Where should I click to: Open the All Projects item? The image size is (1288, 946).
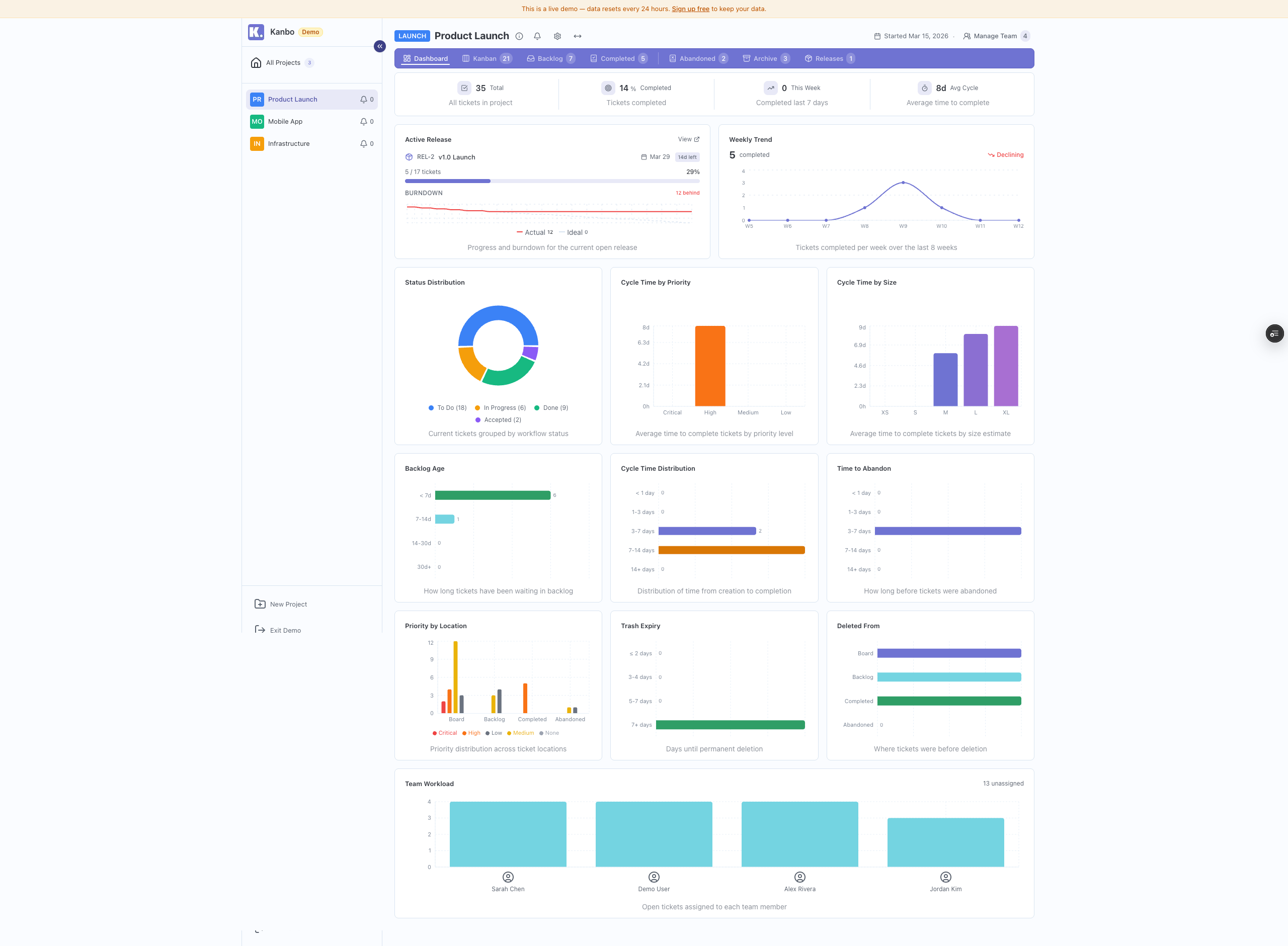(283, 63)
